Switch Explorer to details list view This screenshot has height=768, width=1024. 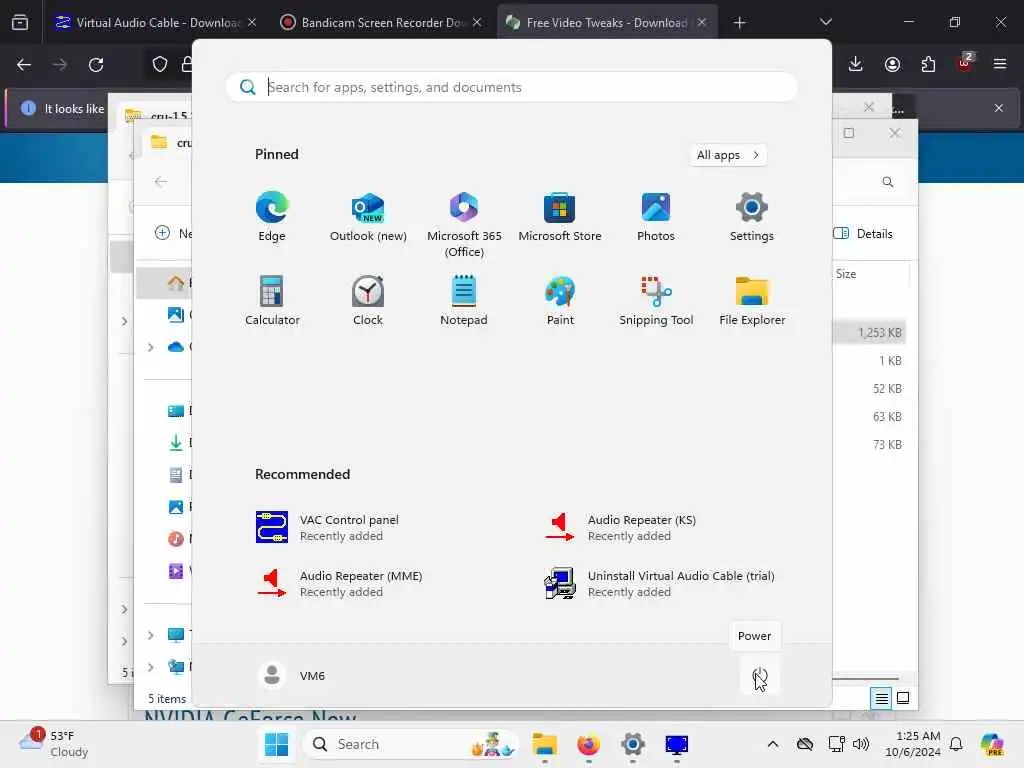coord(881,699)
